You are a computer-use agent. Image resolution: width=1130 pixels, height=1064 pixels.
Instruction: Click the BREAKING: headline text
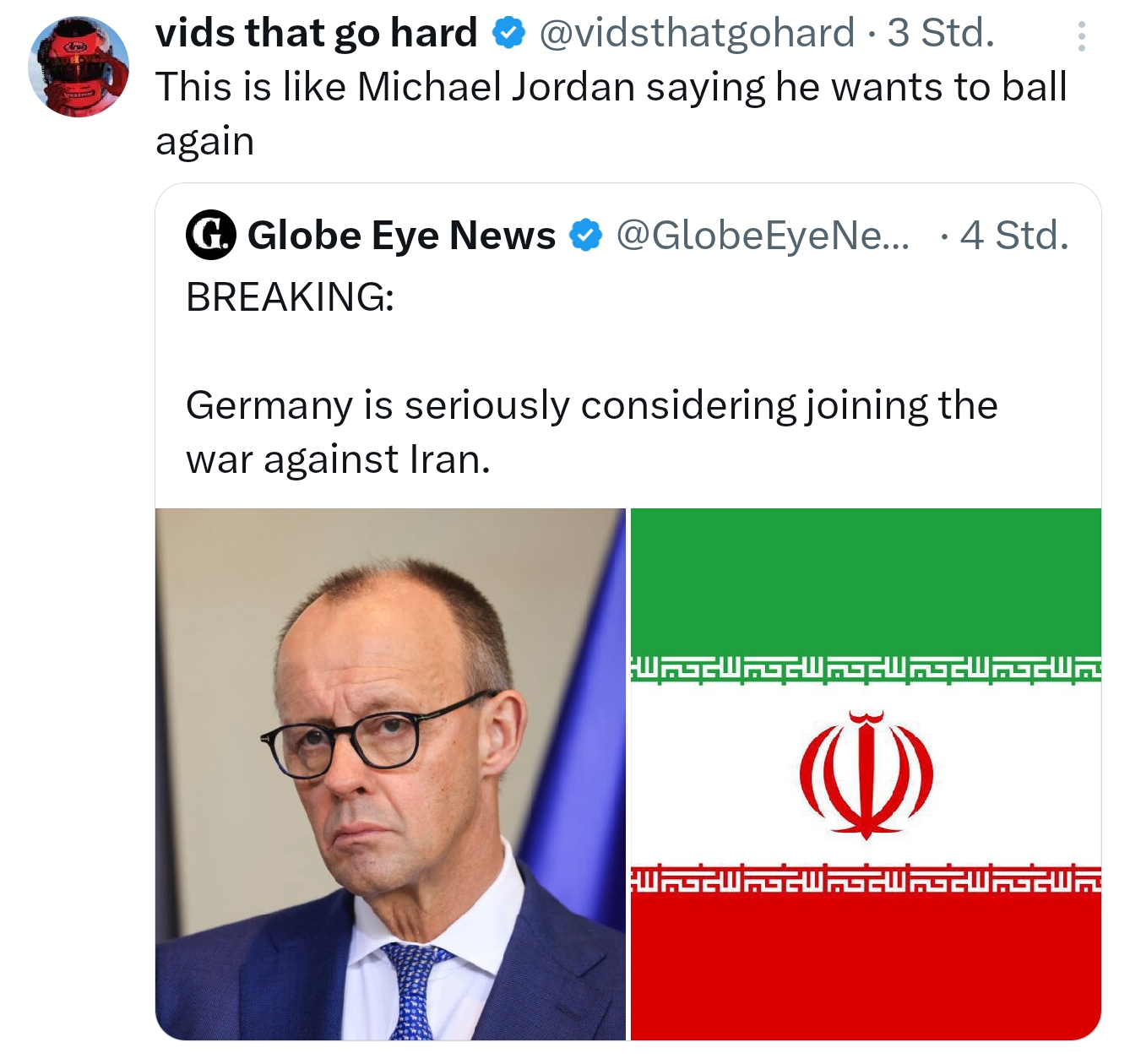coord(290,297)
